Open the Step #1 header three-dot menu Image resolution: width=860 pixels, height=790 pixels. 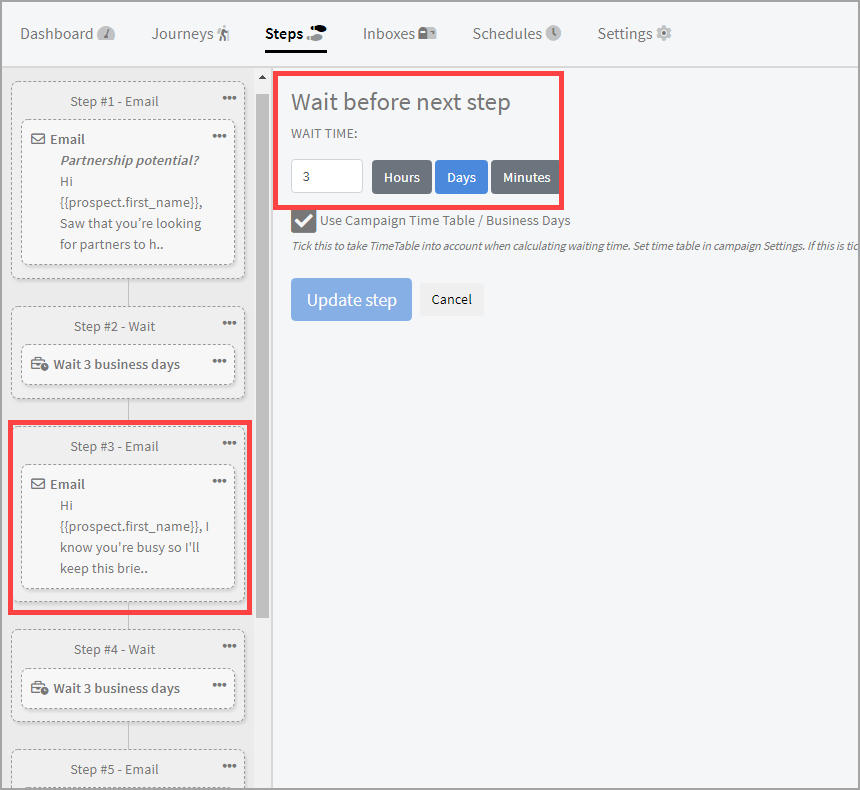point(229,98)
